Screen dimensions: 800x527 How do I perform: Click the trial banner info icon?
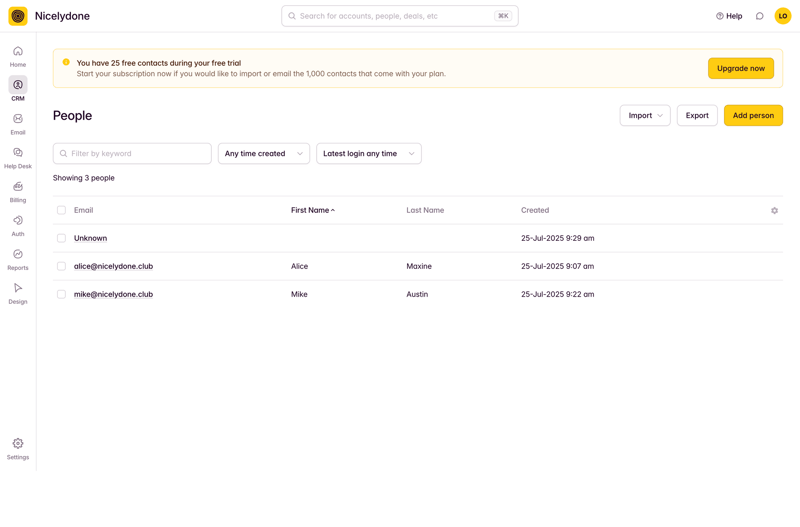66,62
